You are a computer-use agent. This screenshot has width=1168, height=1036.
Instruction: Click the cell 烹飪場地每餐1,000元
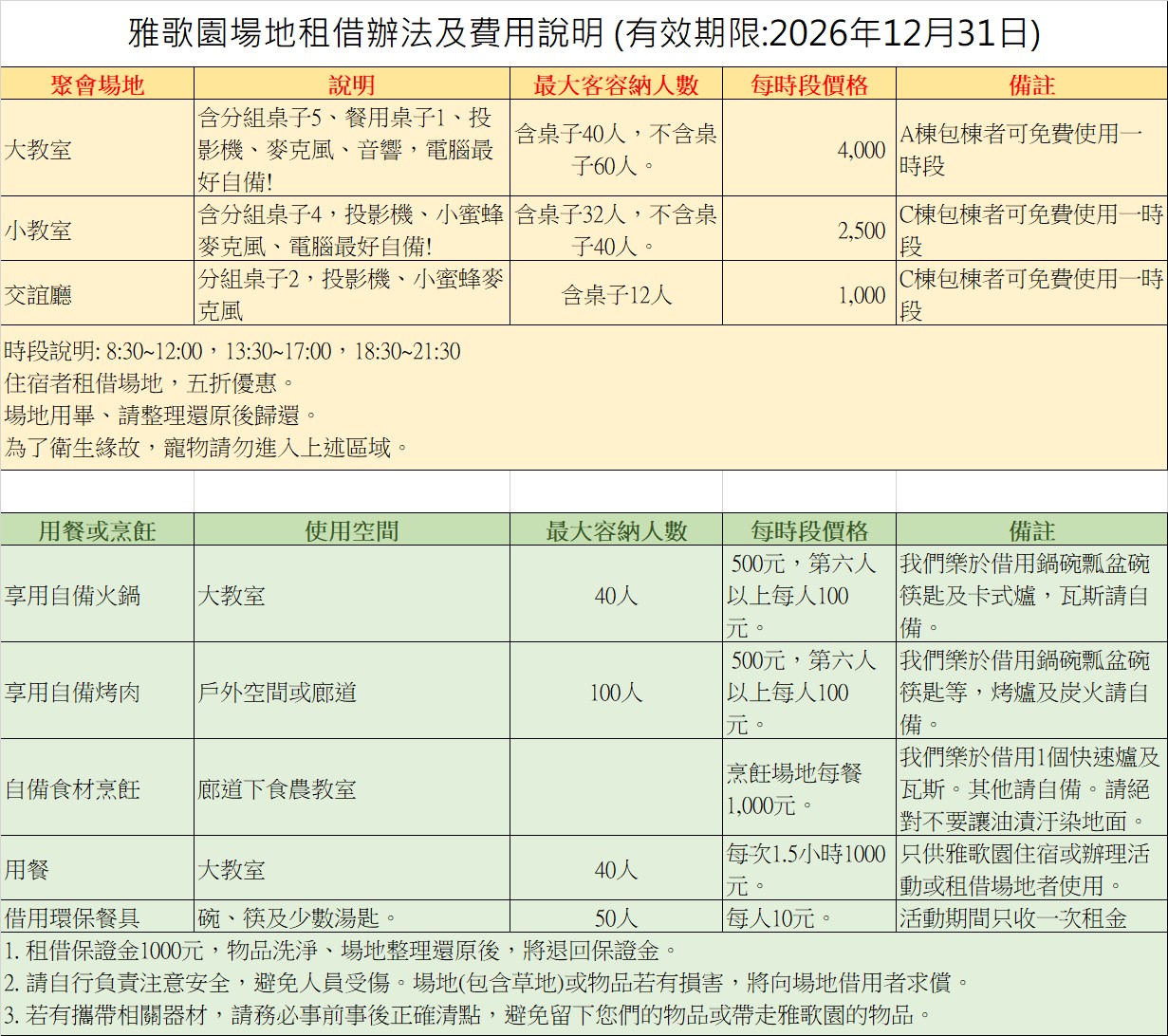click(x=809, y=788)
